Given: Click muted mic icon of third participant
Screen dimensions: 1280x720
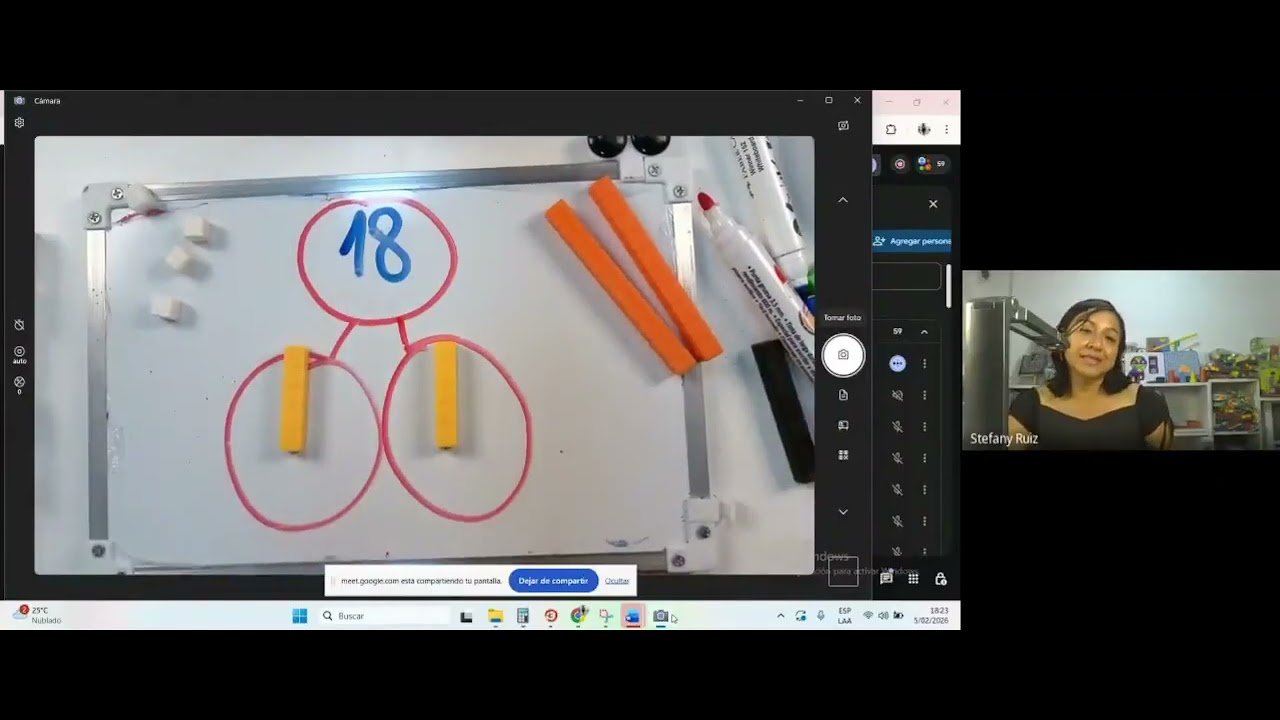Looking at the screenshot, I should pos(897,427).
